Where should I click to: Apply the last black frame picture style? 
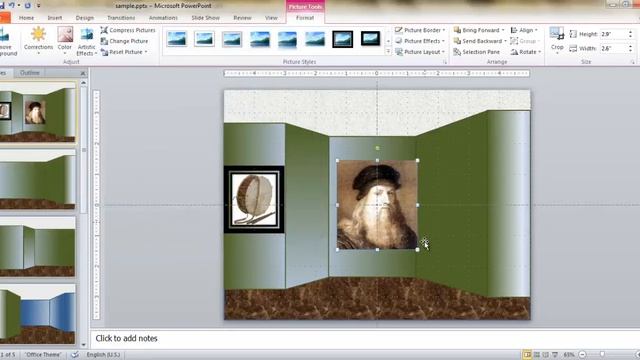tap(371, 39)
